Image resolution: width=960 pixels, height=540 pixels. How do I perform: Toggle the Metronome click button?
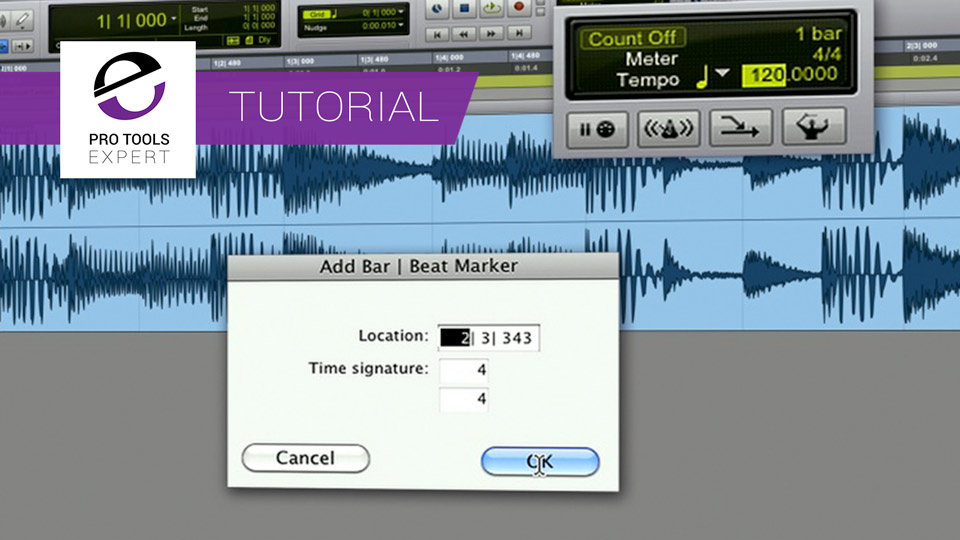[x=669, y=129]
